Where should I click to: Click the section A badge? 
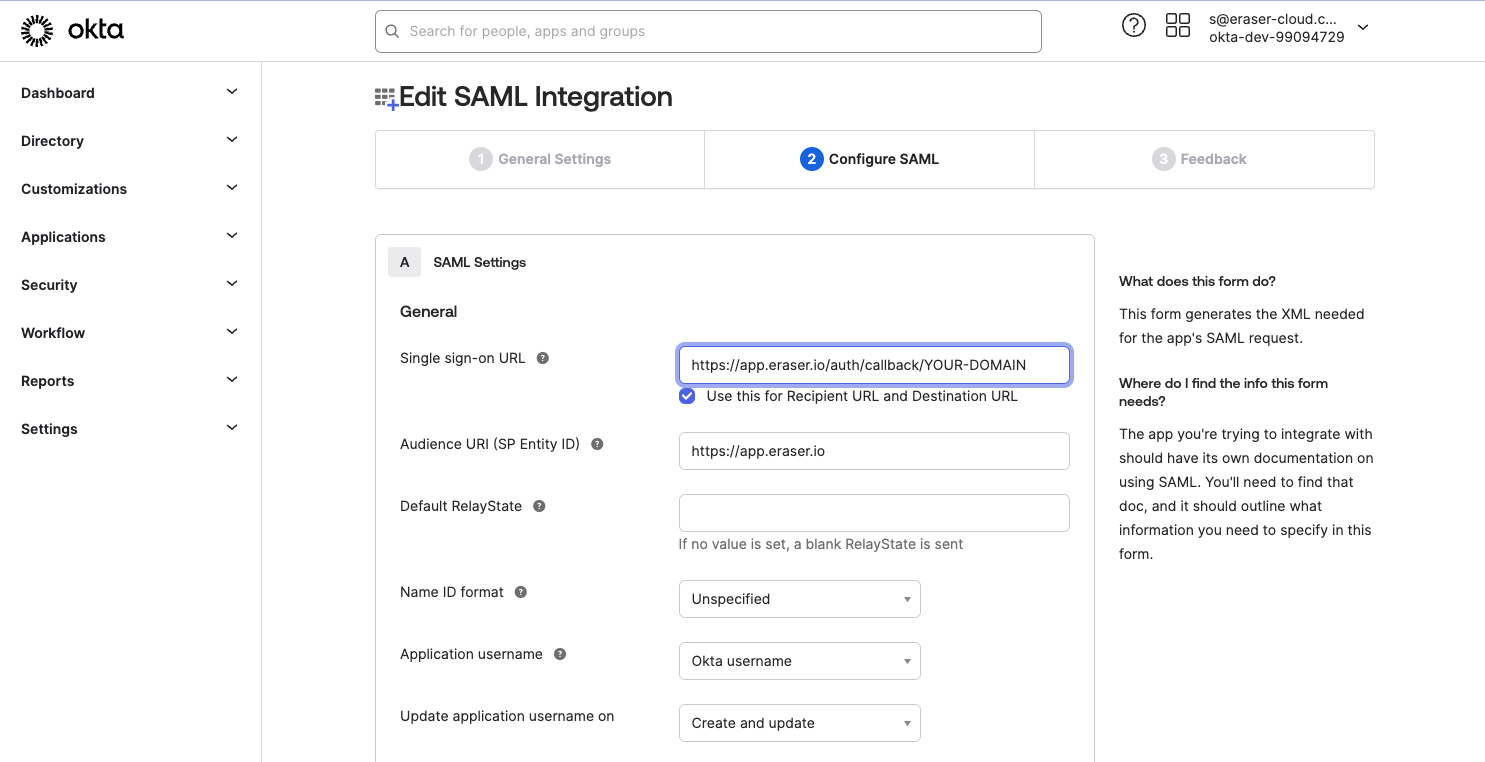click(x=404, y=262)
